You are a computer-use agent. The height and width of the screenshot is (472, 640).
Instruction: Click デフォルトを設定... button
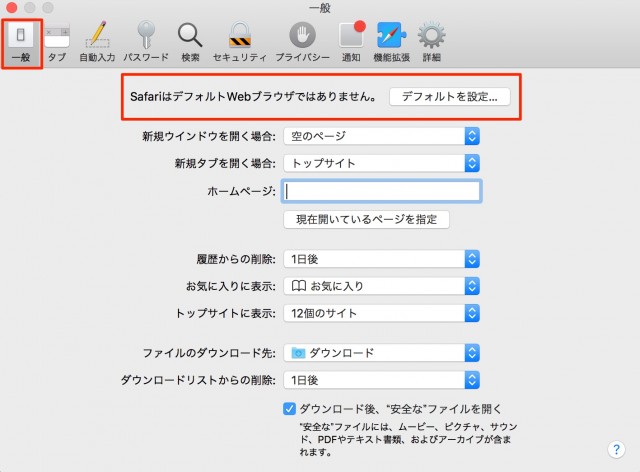pyautogui.click(x=449, y=97)
